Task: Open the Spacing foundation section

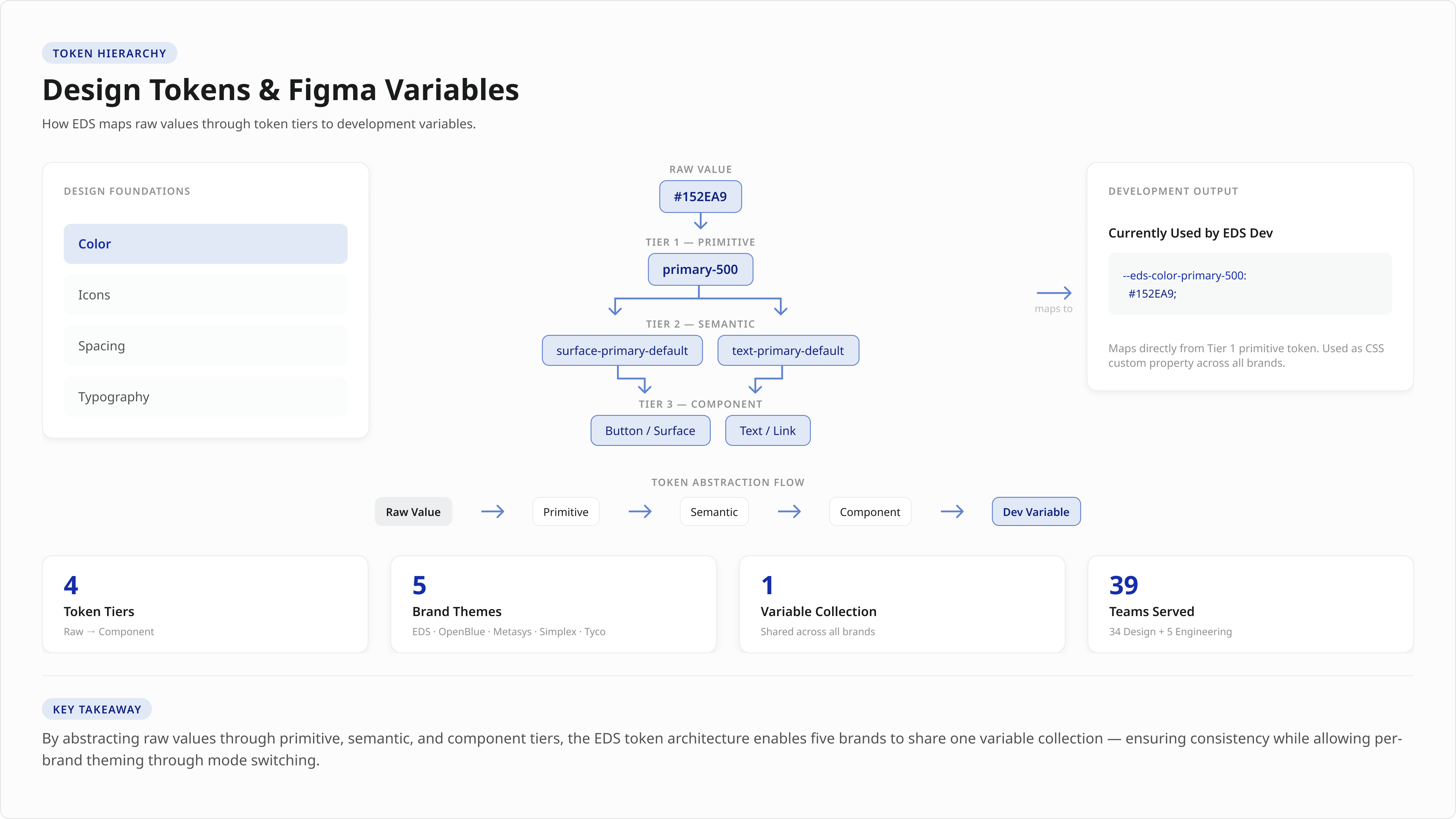Action: (205, 345)
